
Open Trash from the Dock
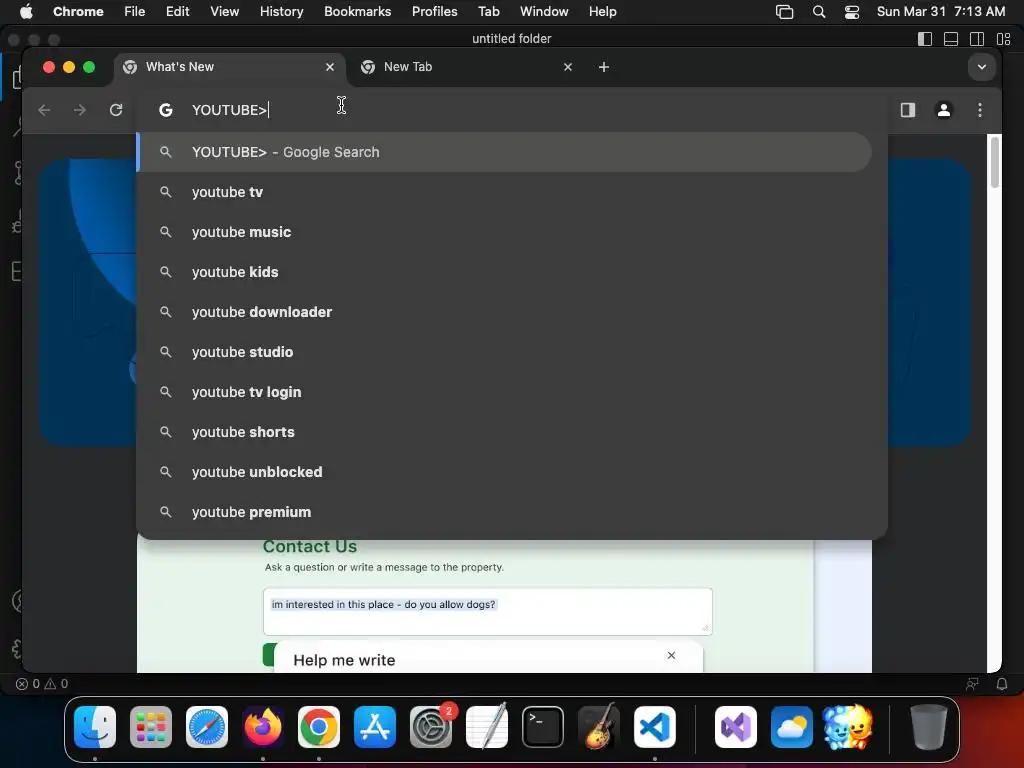point(928,727)
